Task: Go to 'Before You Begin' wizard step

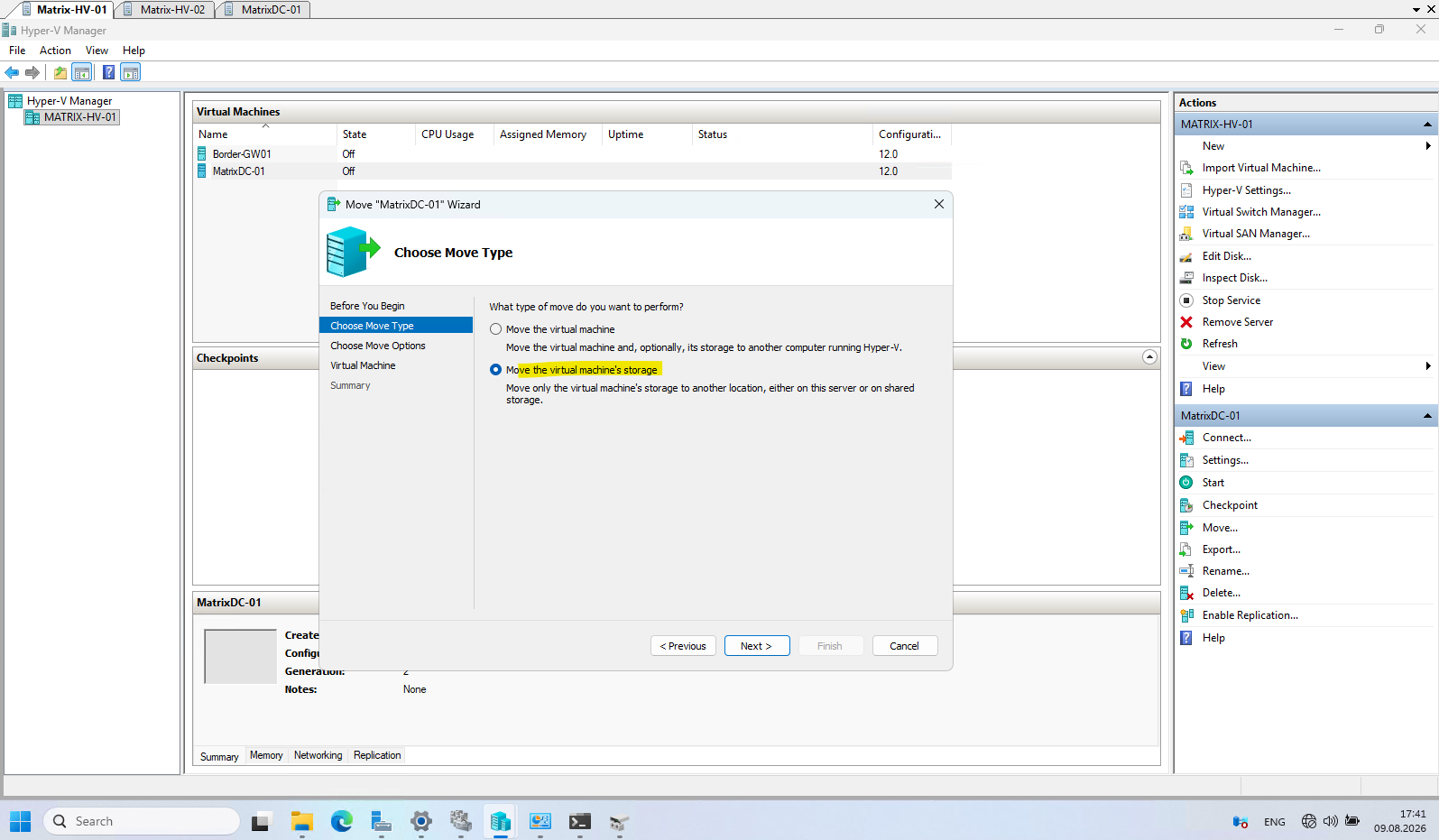Action: [x=367, y=306]
